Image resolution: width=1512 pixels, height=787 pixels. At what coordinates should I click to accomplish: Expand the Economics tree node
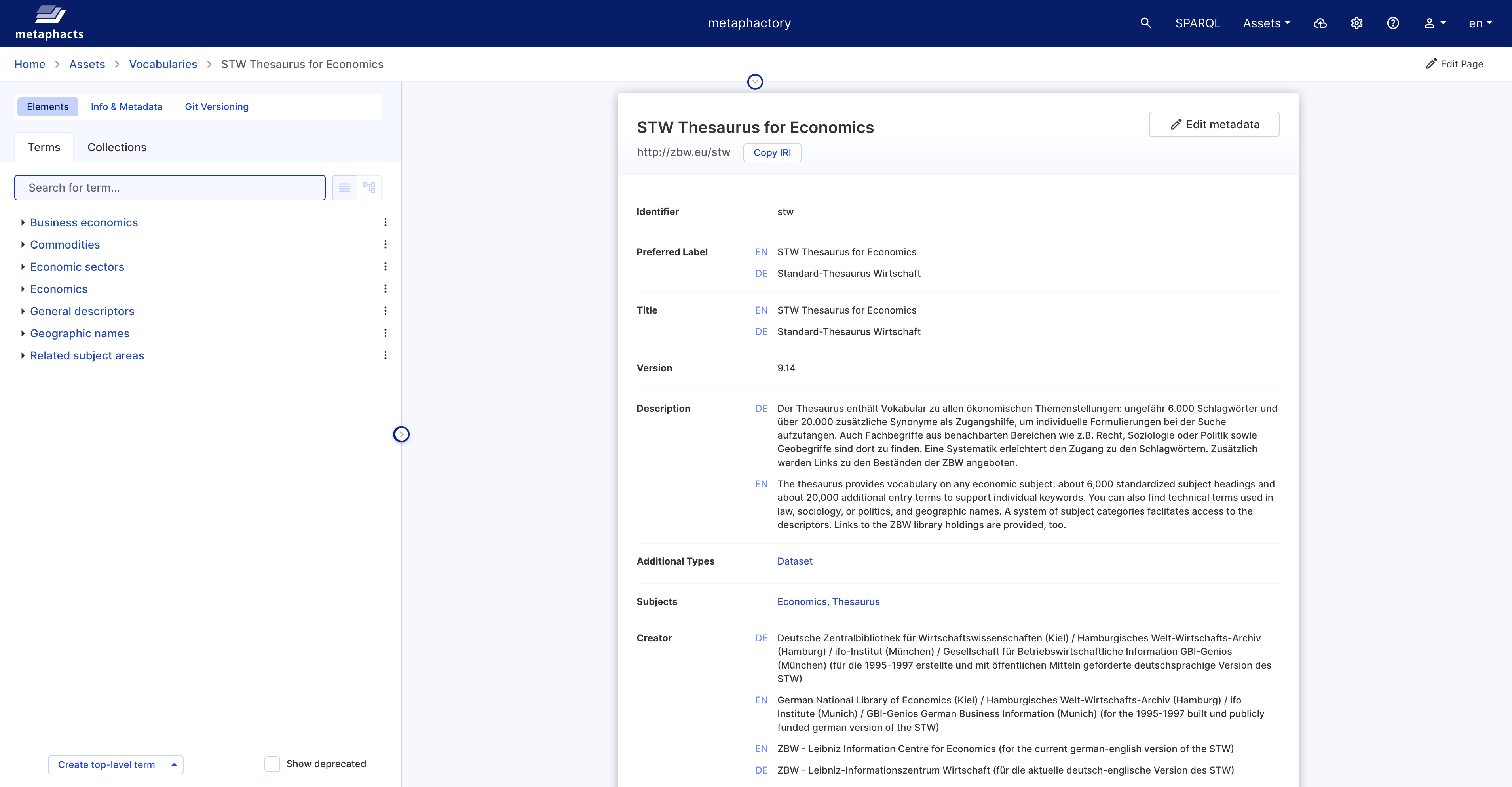(22, 289)
